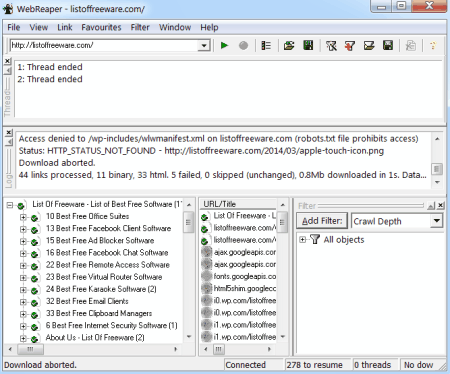Image resolution: width=450 pixels, height=374 pixels.
Task: Open the Help menu
Action: tap(209, 27)
